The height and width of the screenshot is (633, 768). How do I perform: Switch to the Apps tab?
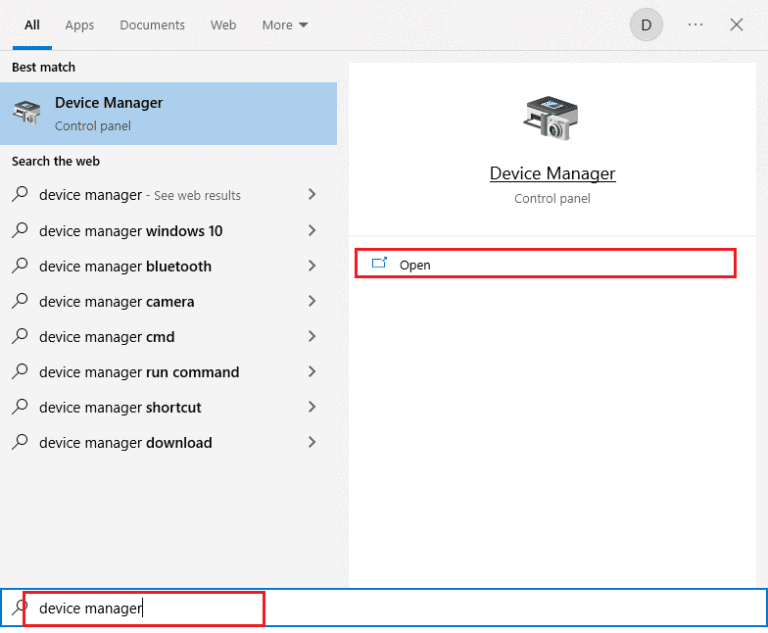pyautogui.click(x=79, y=25)
